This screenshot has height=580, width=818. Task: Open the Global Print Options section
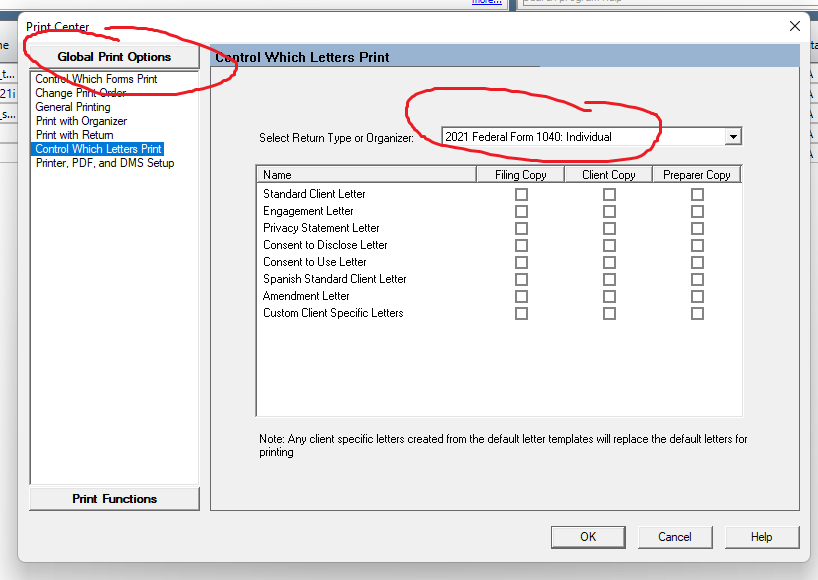(x=114, y=57)
